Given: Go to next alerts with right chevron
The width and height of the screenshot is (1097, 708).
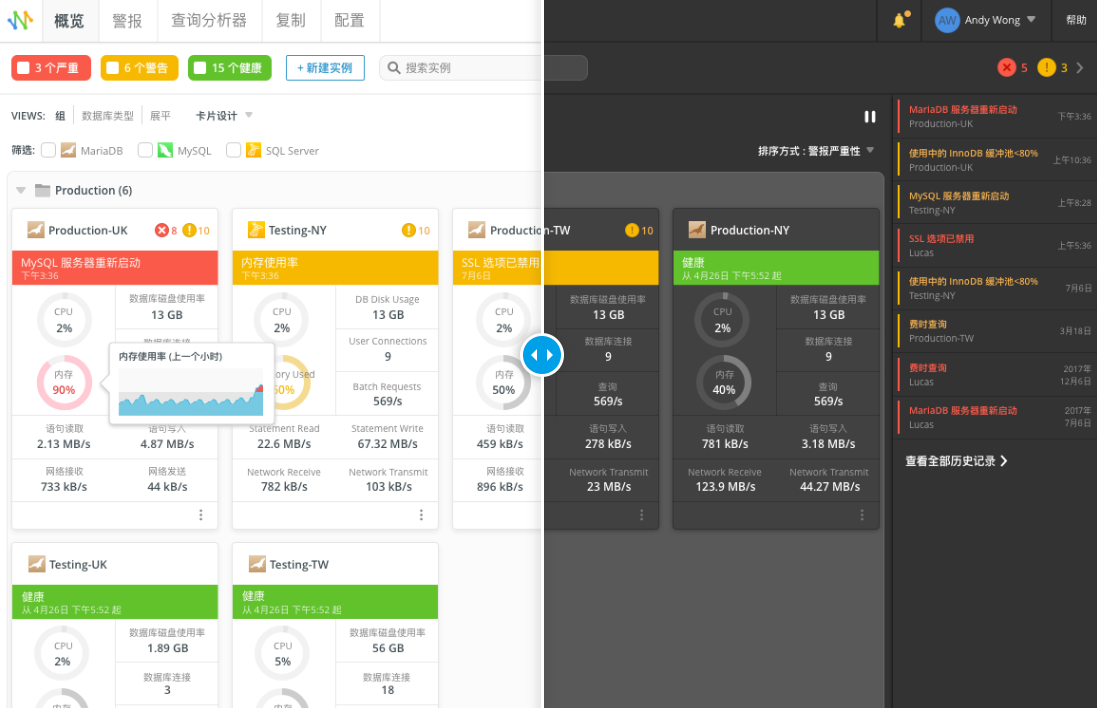Looking at the screenshot, I should 1080,68.
